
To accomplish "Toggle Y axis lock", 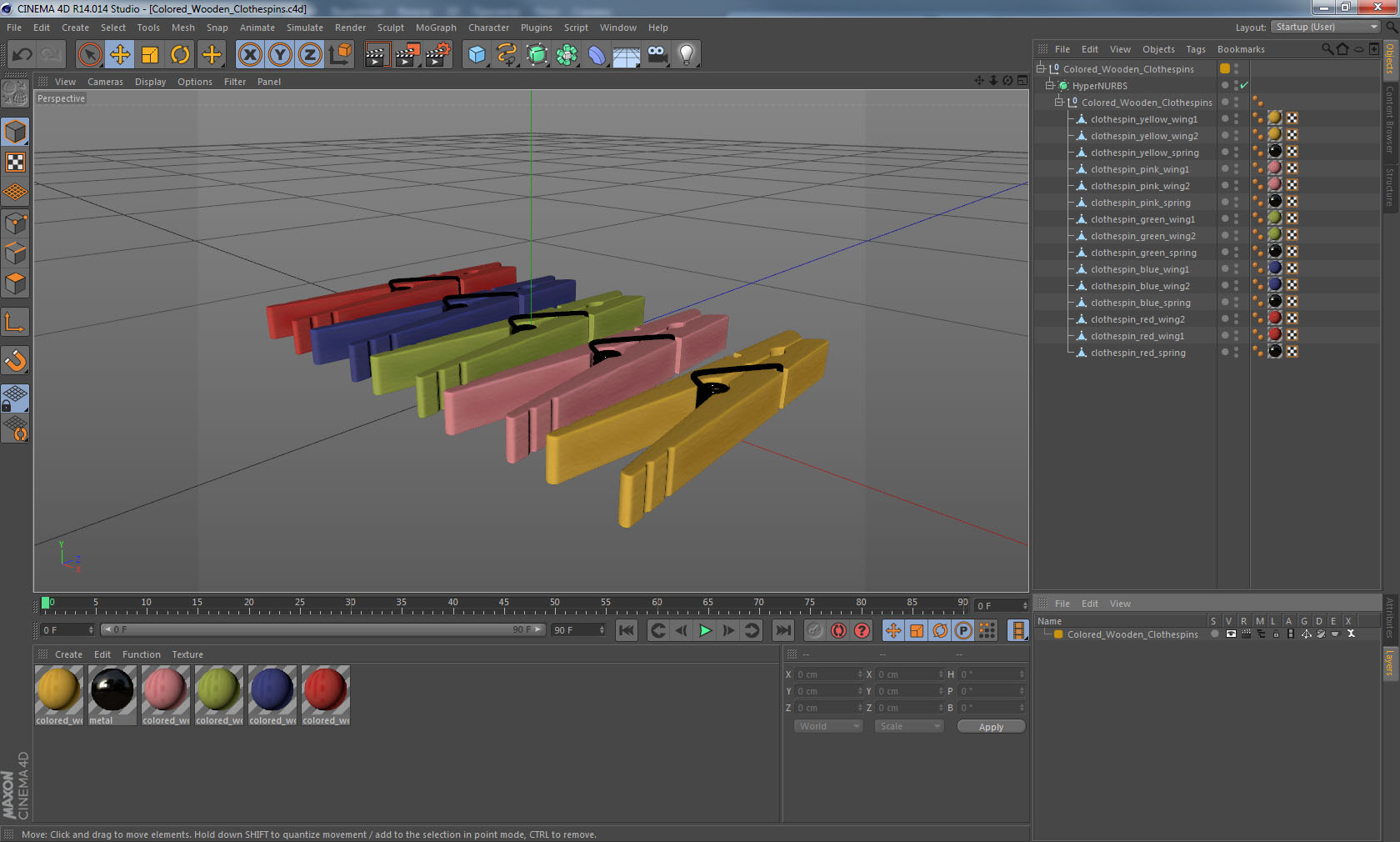I will 280,55.
